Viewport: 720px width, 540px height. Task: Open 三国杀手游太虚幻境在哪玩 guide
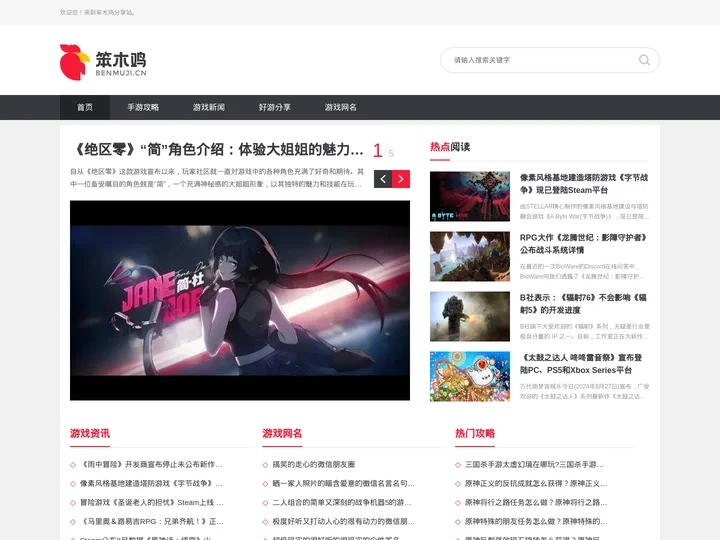click(534, 465)
